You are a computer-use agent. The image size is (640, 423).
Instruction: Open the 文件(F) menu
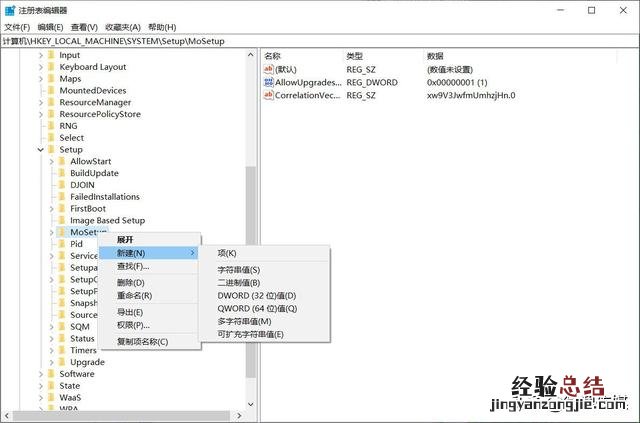pos(17,27)
